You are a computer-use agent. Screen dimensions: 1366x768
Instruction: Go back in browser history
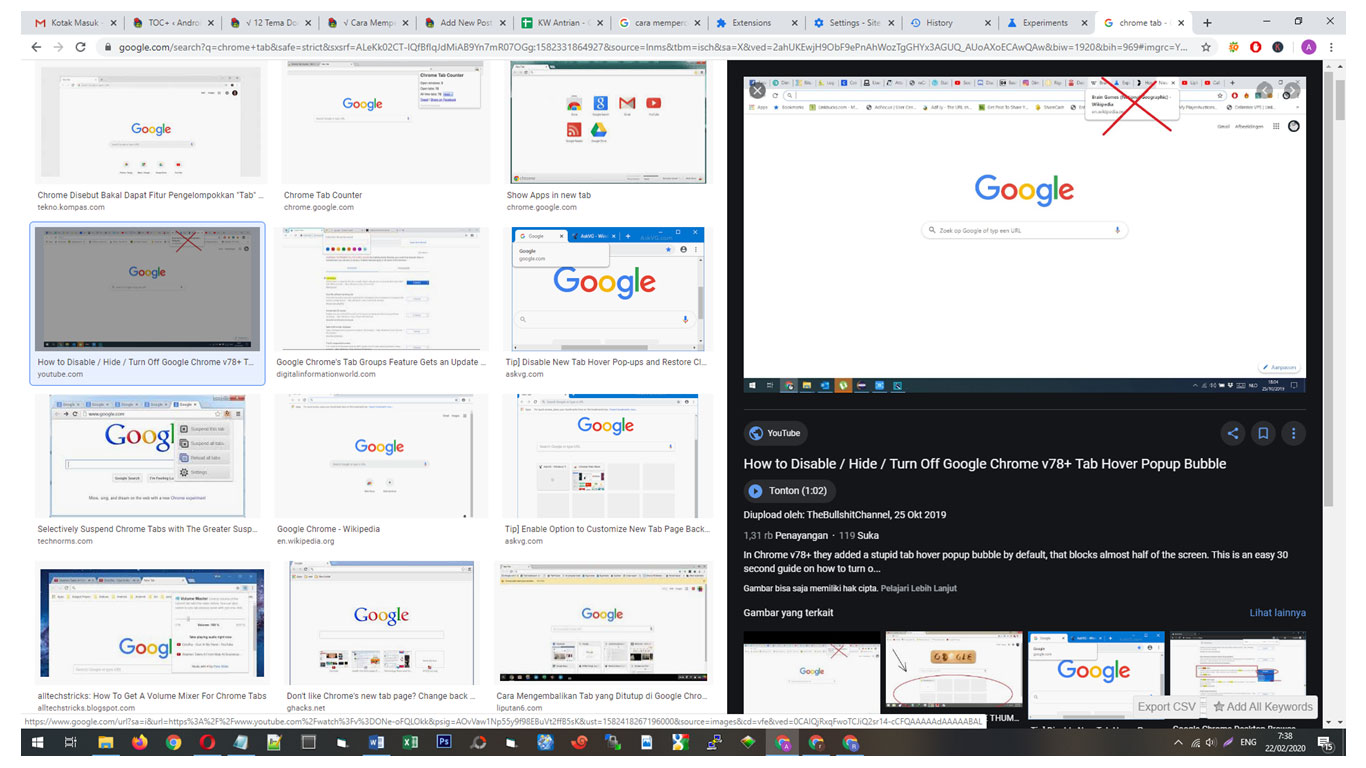tap(36, 47)
